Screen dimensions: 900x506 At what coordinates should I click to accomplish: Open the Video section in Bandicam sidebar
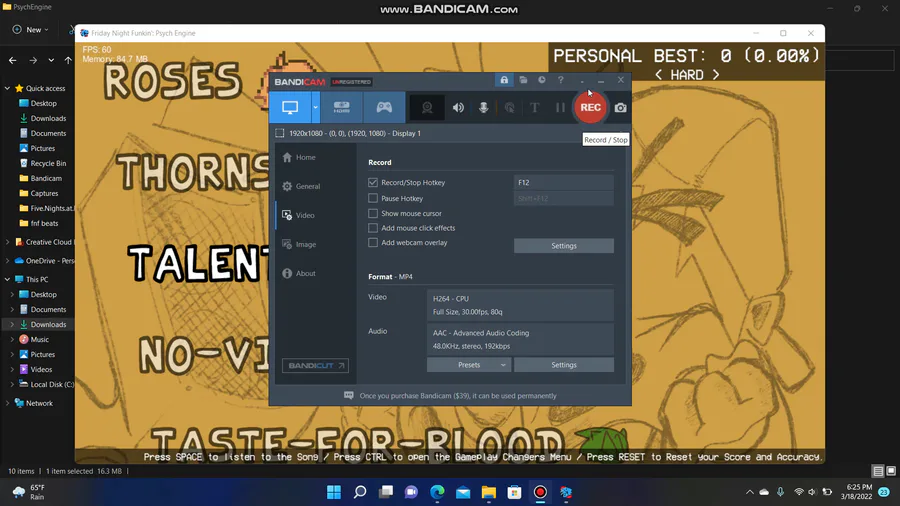coord(316,215)
